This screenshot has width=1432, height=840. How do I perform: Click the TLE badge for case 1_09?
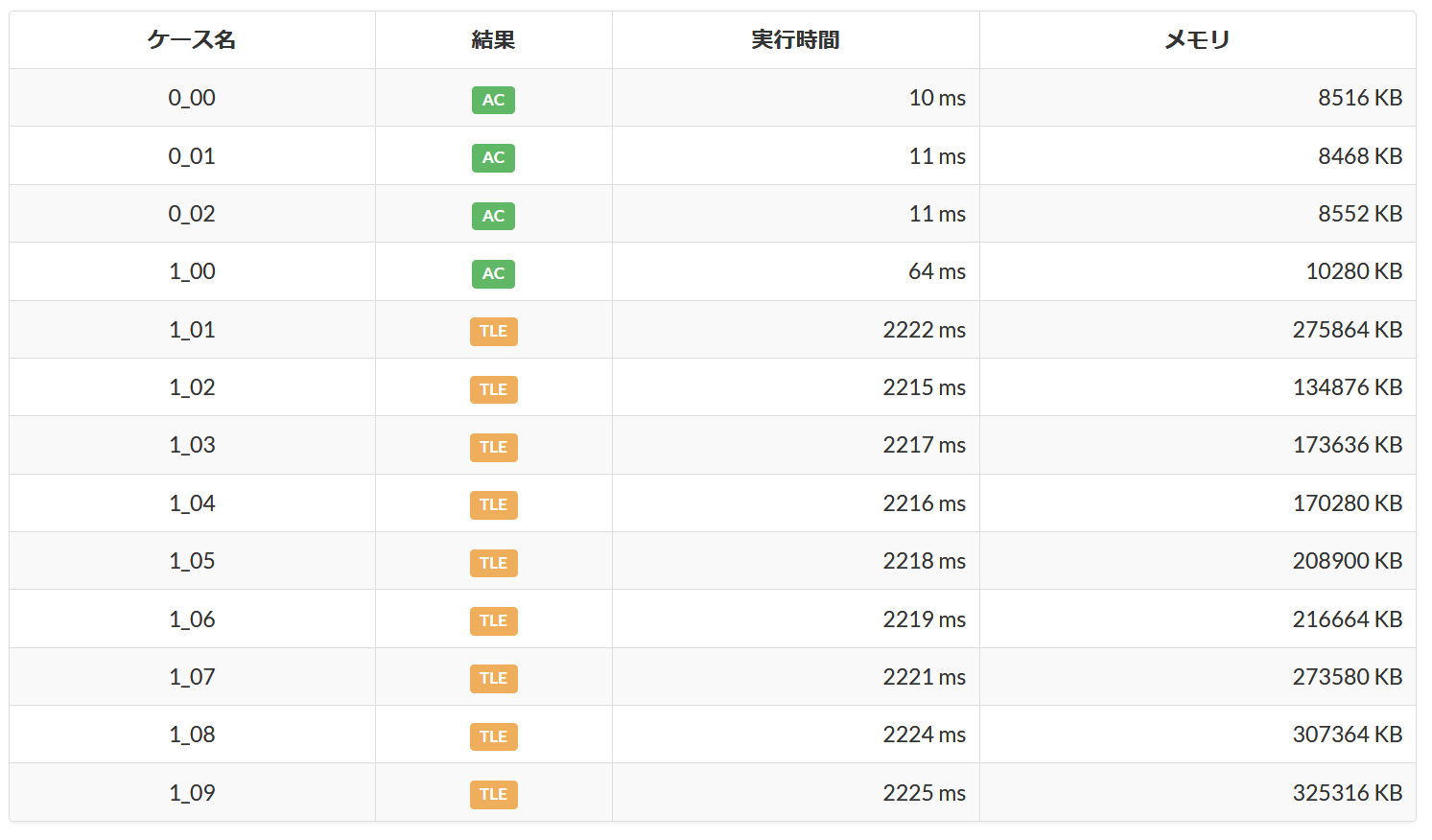click(x=493, y=794)
